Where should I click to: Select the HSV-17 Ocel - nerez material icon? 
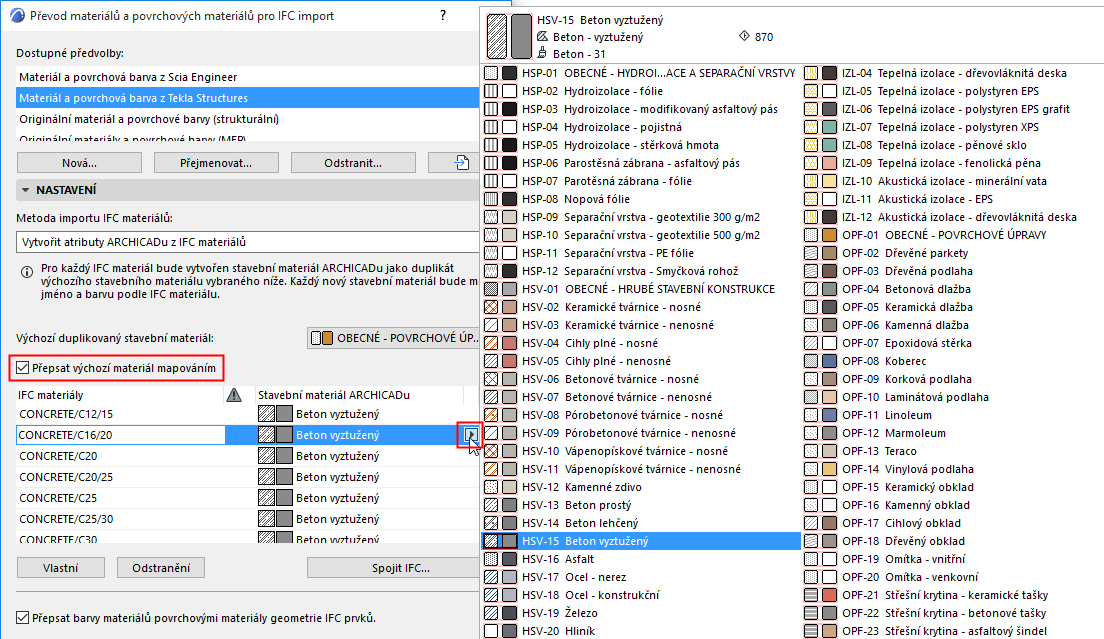point(489,576)
